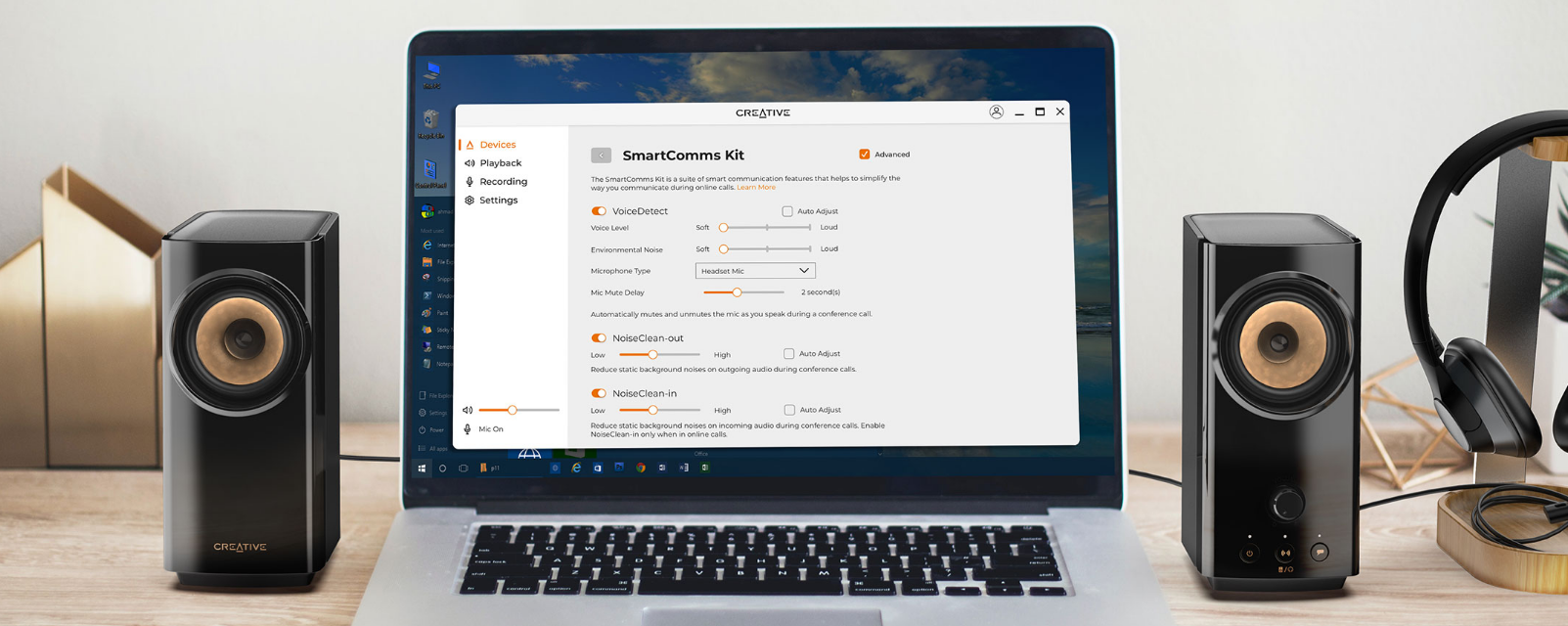This screenshot has height=626, width=1568.
Task: Click the Cortana circle on the taskbar
Action: (x=442, y=469)
